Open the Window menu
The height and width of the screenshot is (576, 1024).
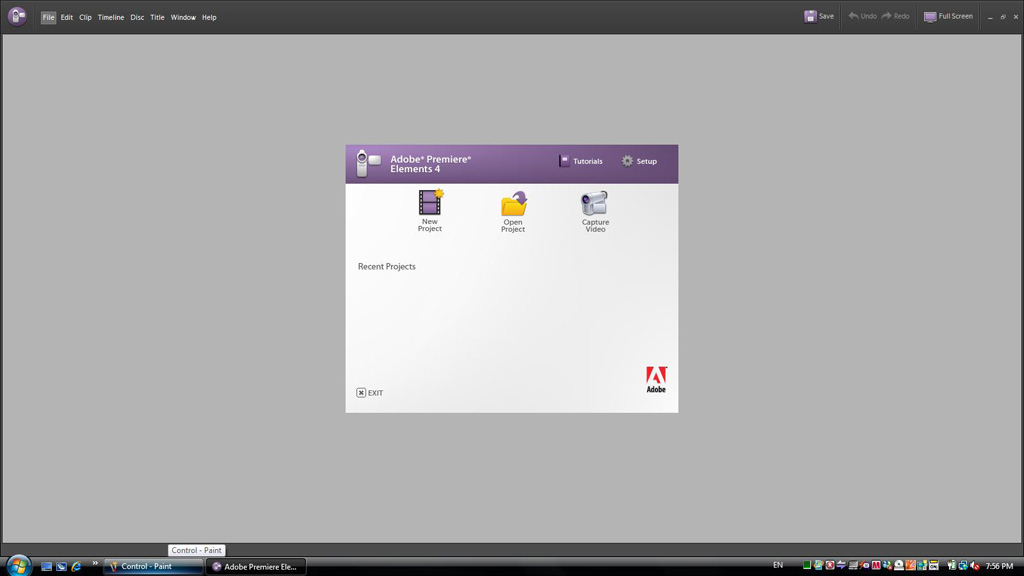(183, 18)
